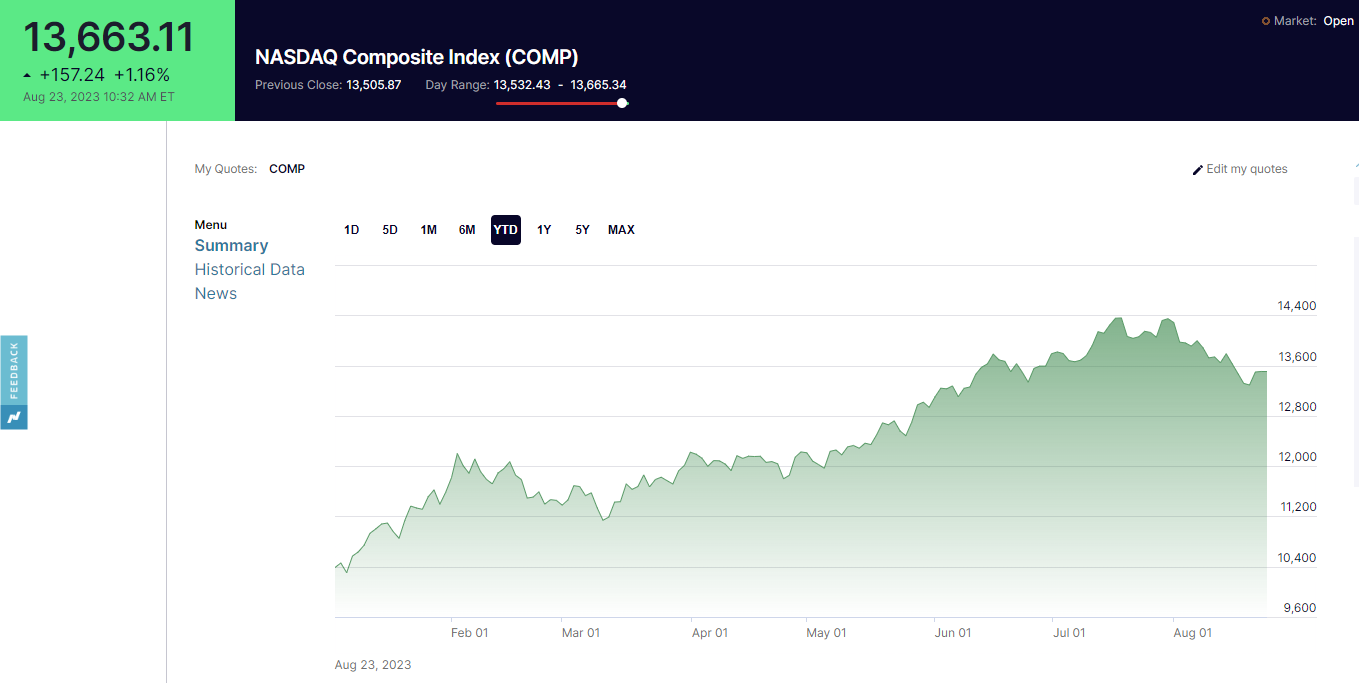Click the Menu heading in sidebar
The width and height of the screenshot is (1359, 683).
click(x=211, y=225)
